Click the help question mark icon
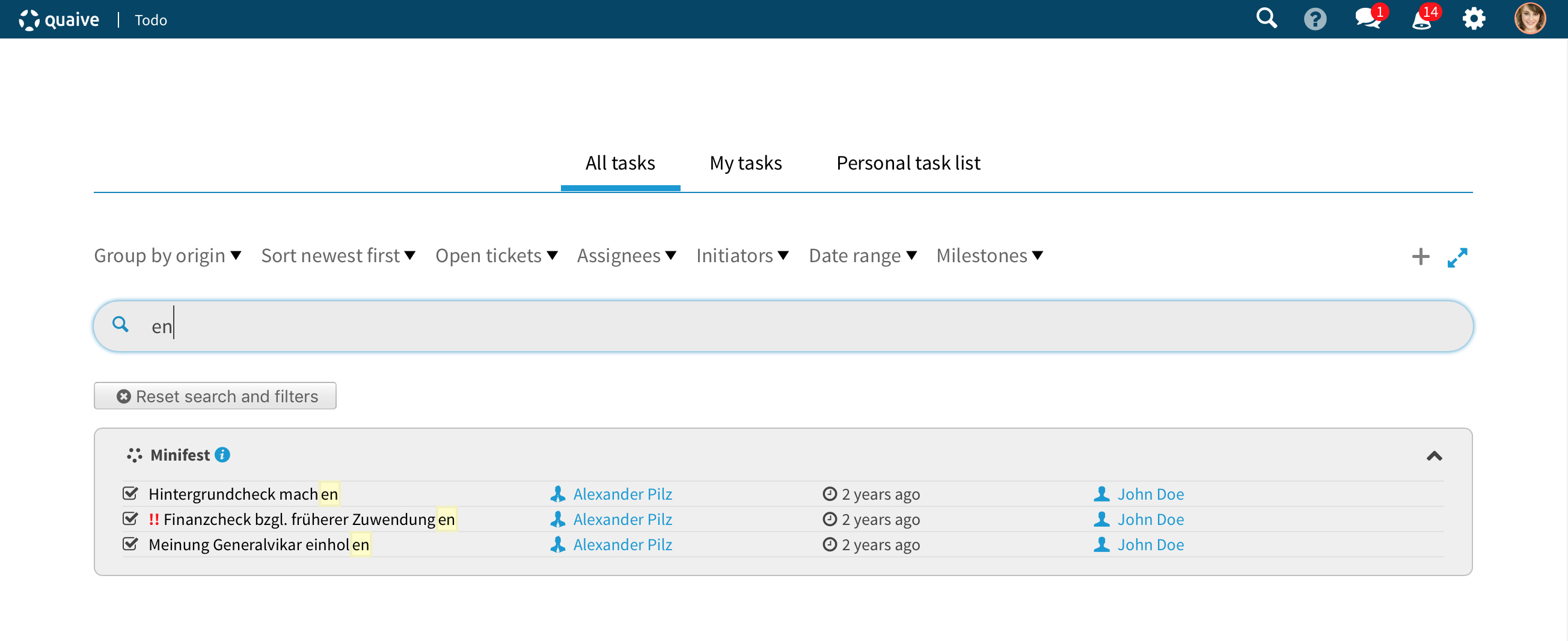 [x=1315, y=19]
